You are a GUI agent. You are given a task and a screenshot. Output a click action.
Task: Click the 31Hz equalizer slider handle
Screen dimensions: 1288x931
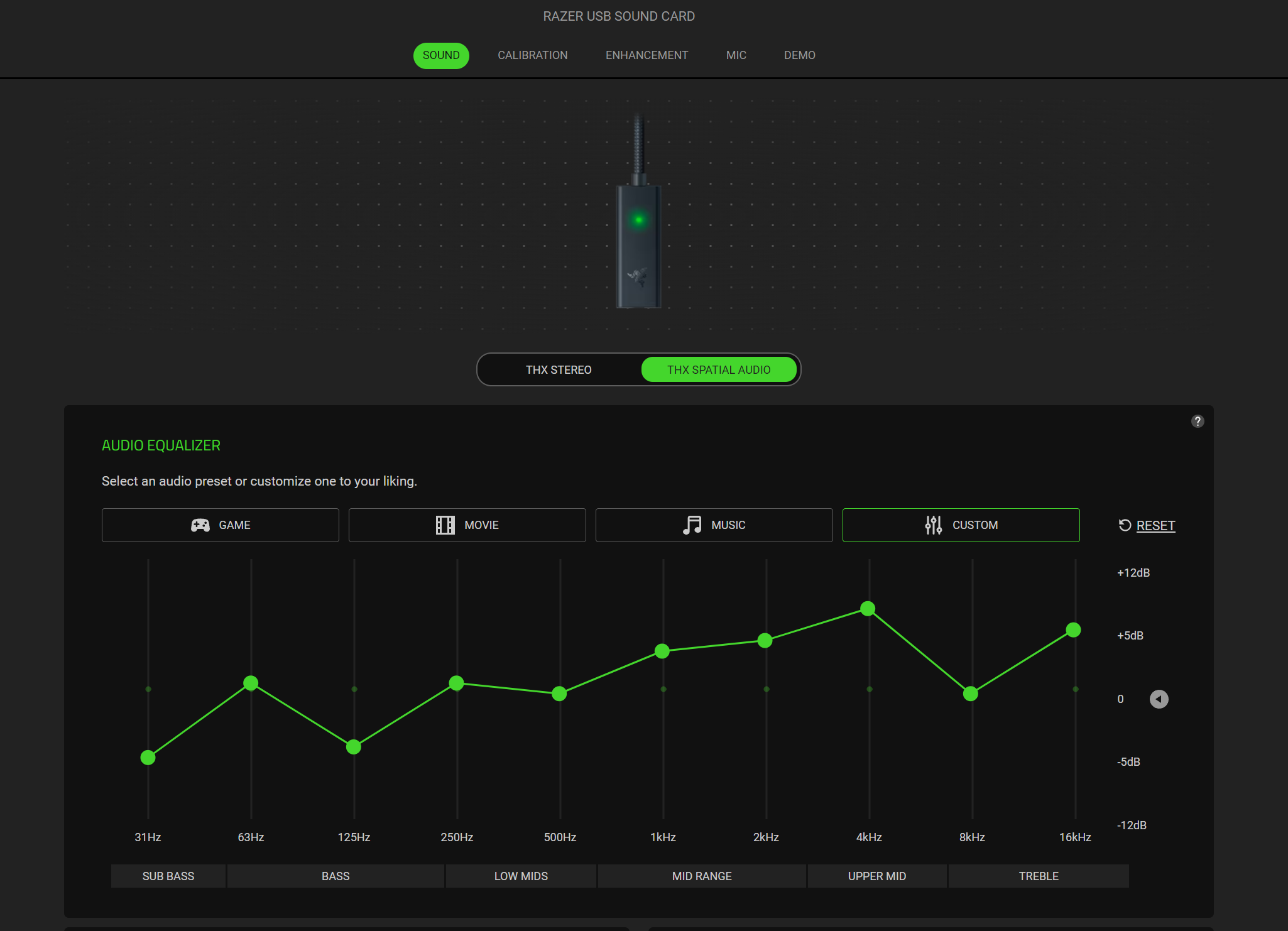pyautogui.click(x=148, y=758)
